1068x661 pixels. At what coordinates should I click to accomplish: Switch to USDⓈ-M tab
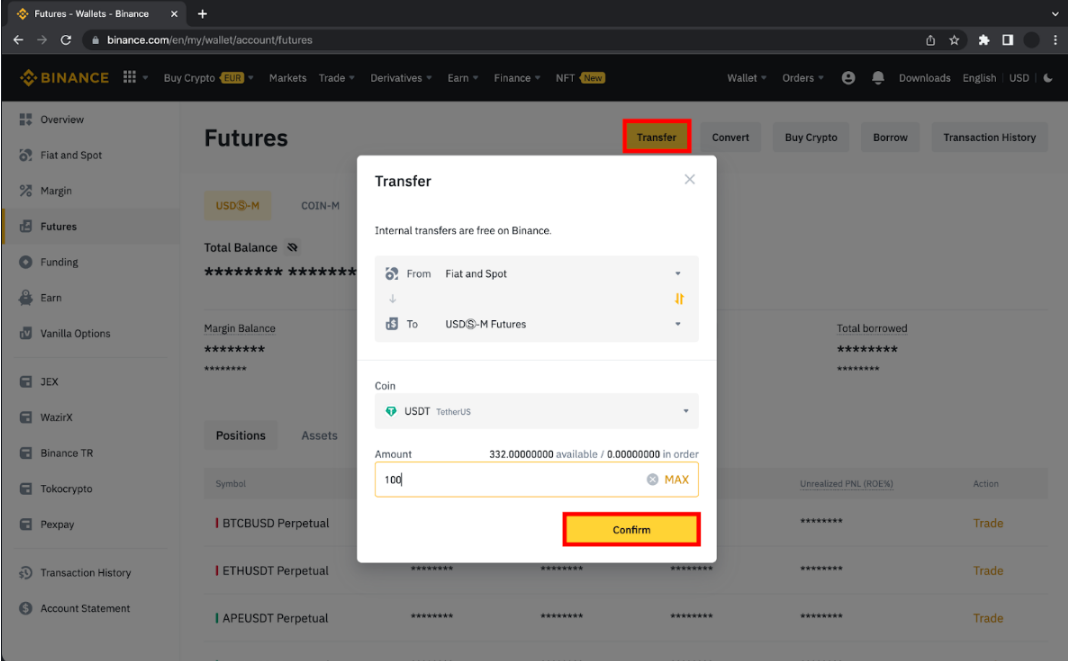238,205
